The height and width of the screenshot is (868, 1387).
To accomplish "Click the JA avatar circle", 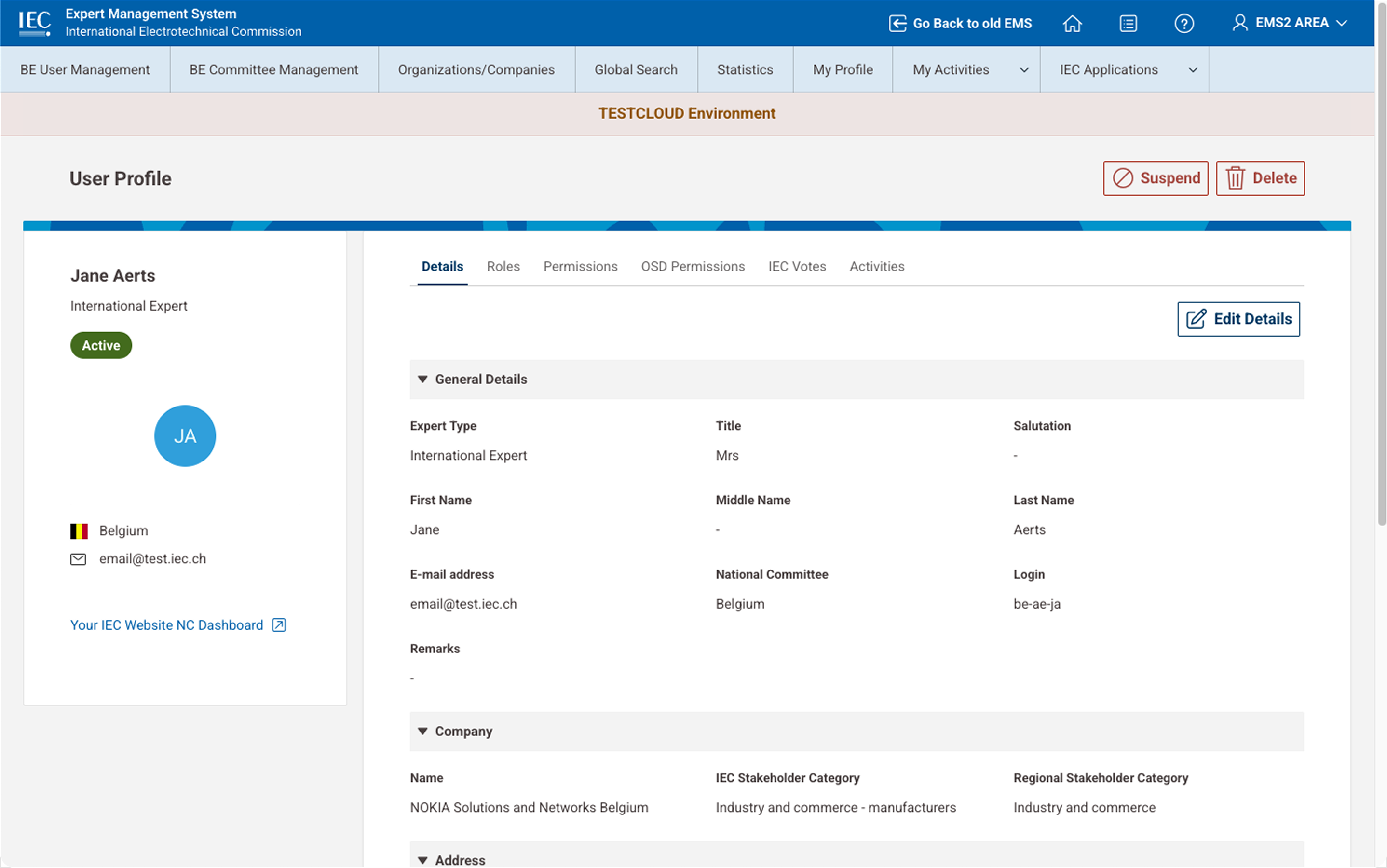I will pos(185,436).
